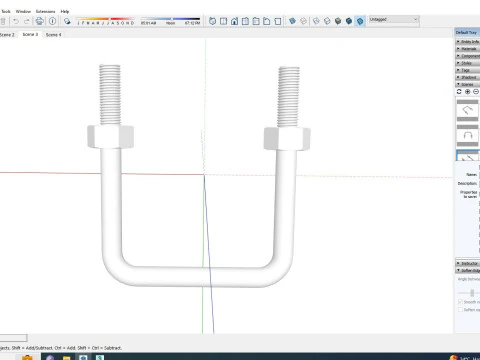Select Wireframe face style icon
This screenshot has width=480, height=360.
coord(316,21)
